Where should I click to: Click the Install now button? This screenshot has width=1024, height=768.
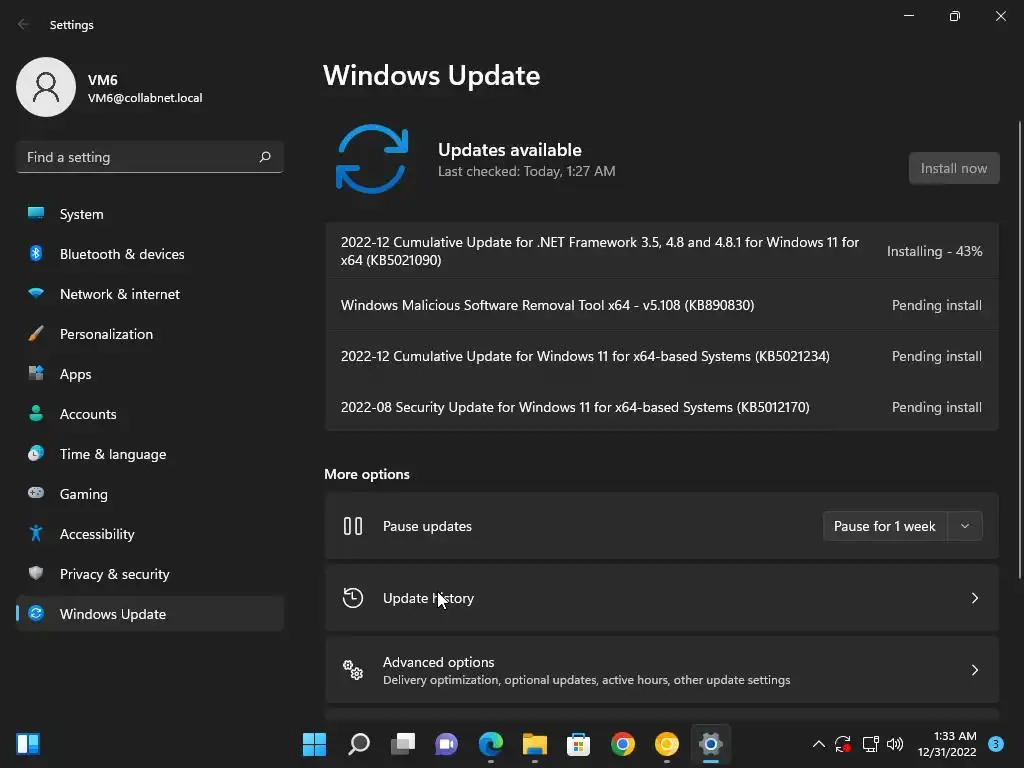[953, 168]
